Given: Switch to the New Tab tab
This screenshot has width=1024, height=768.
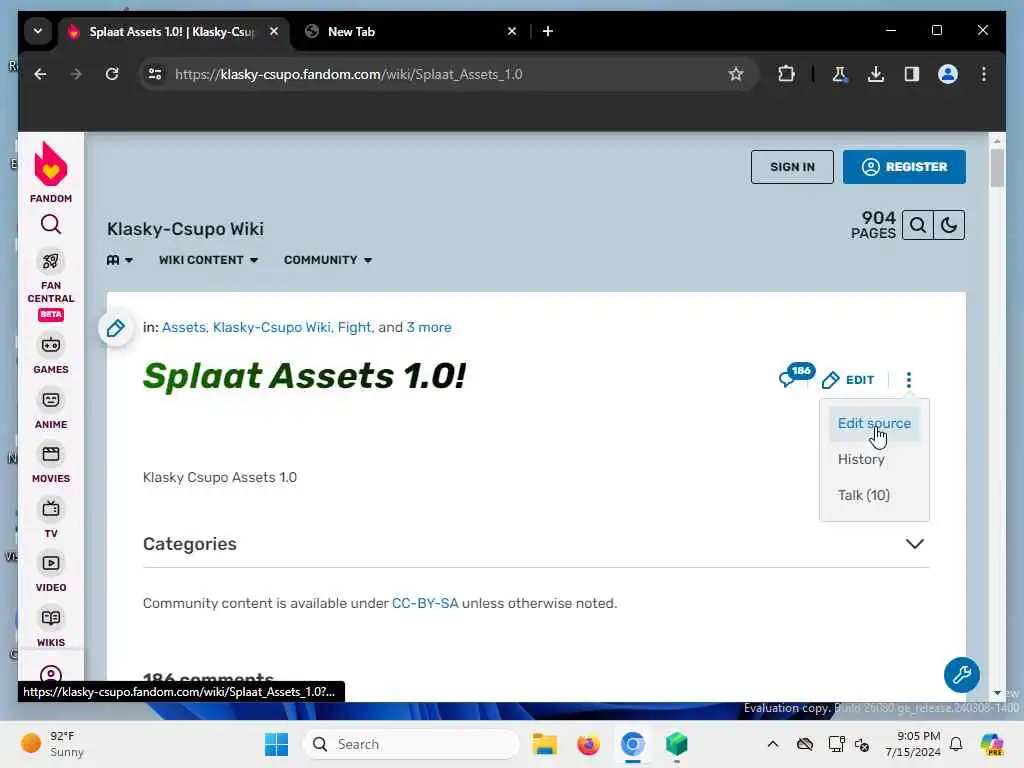Looking at the screenshot, I should point(411,31).
